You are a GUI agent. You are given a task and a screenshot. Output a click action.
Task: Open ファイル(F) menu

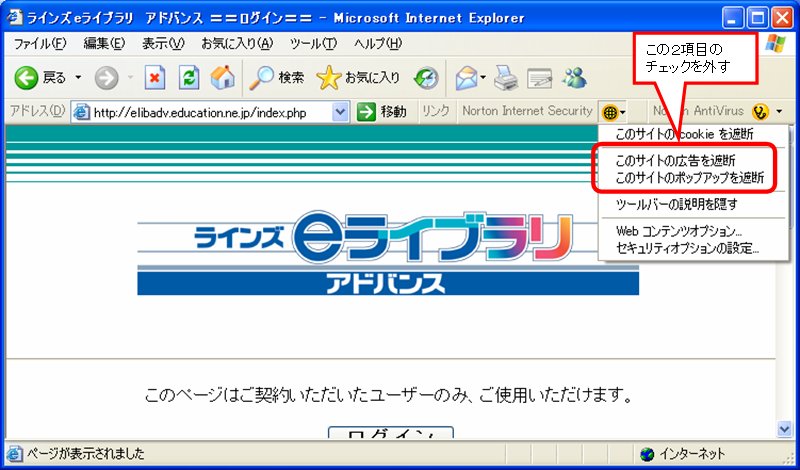pos(40,44)
